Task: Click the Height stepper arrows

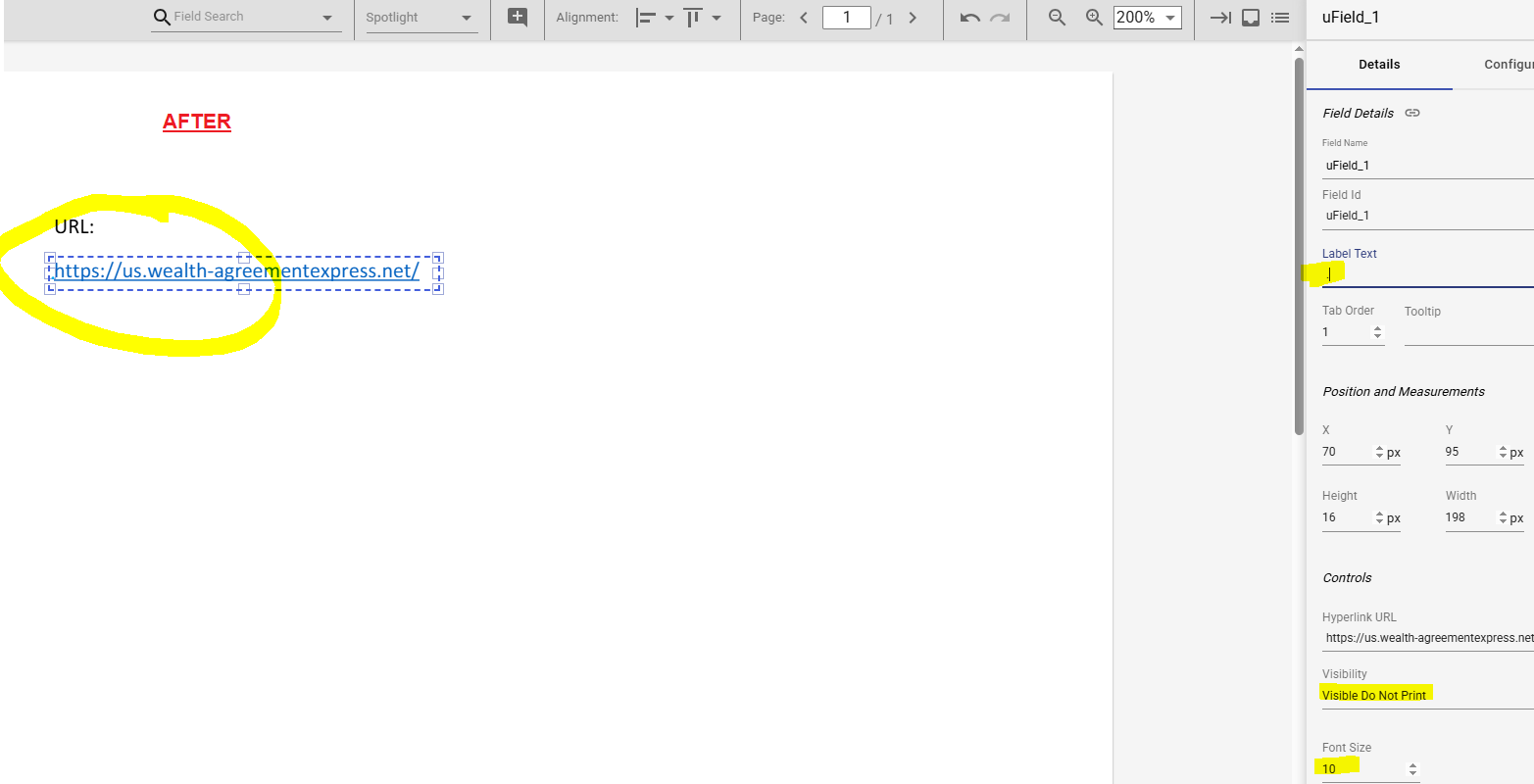Action: (x=1379, y=517)
